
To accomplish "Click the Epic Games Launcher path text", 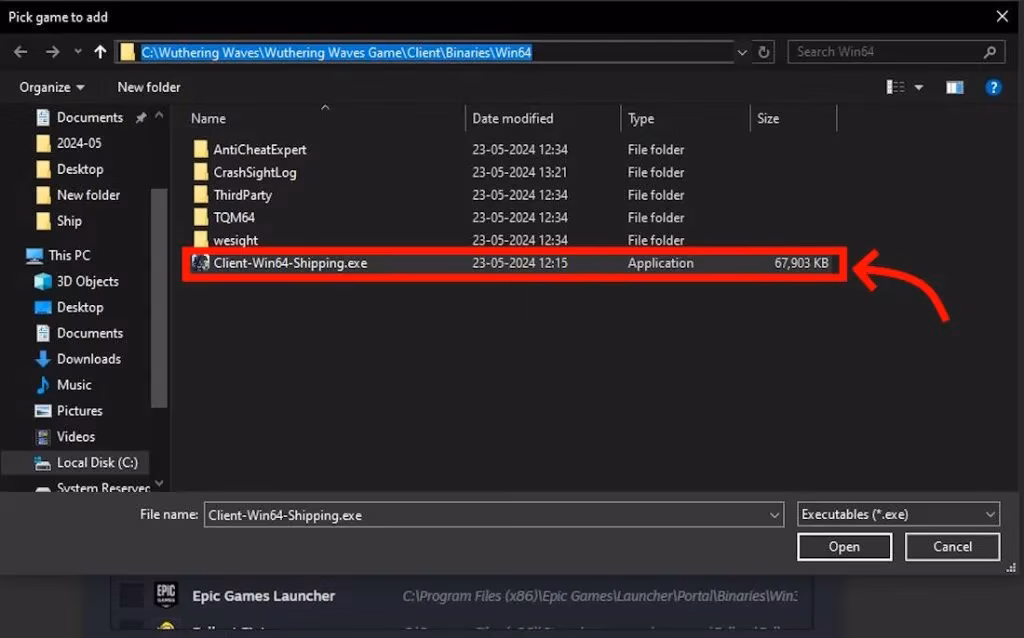I will pos(600,596).
